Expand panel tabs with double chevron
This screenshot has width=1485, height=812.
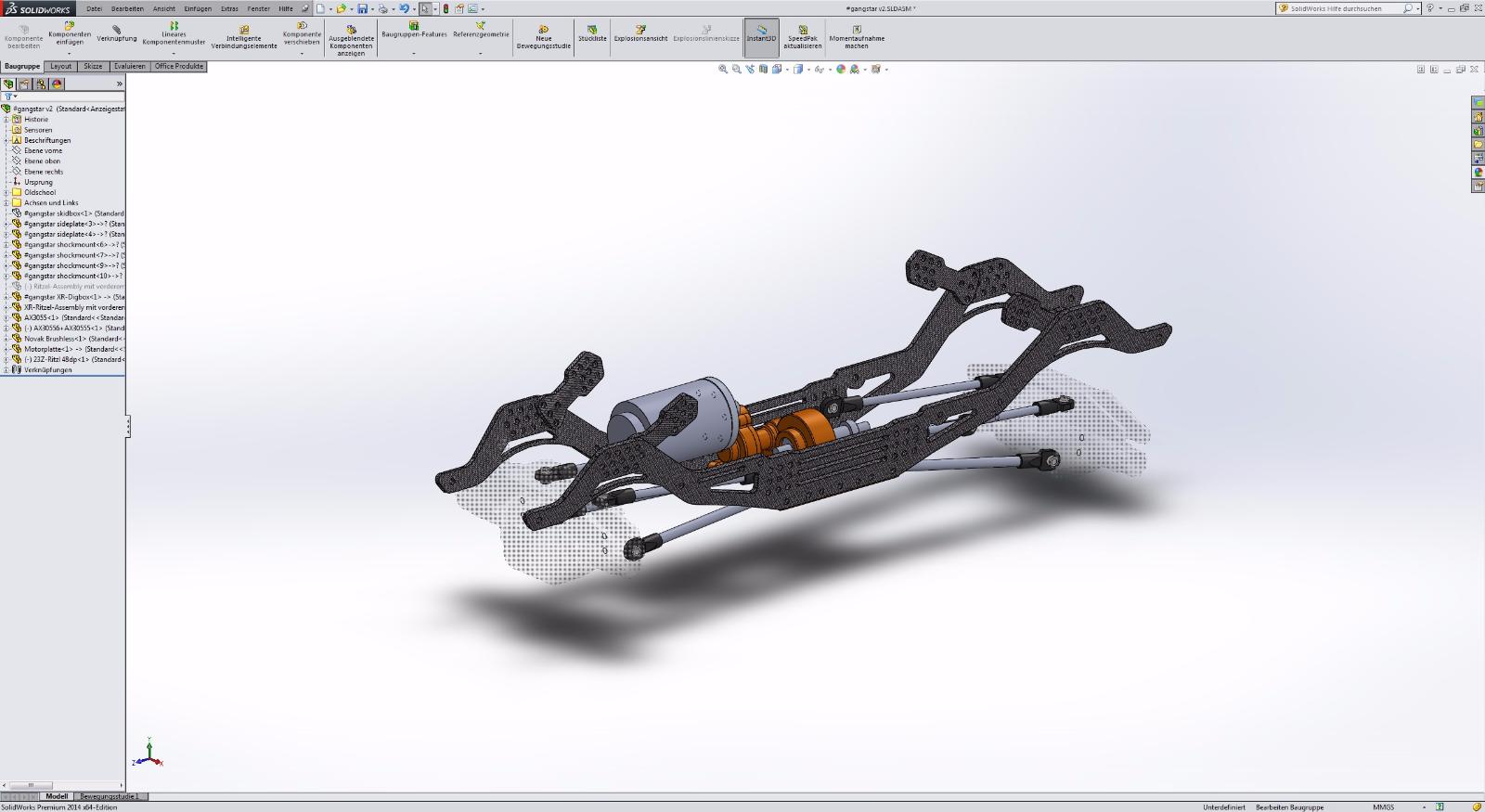pos(119,84)
